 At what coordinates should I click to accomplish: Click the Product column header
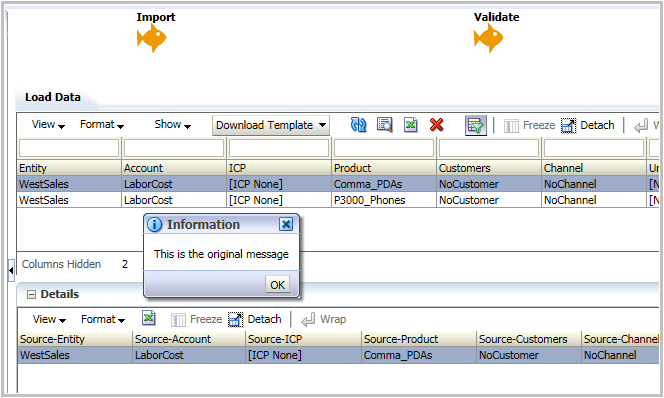[x=384, y=168]
